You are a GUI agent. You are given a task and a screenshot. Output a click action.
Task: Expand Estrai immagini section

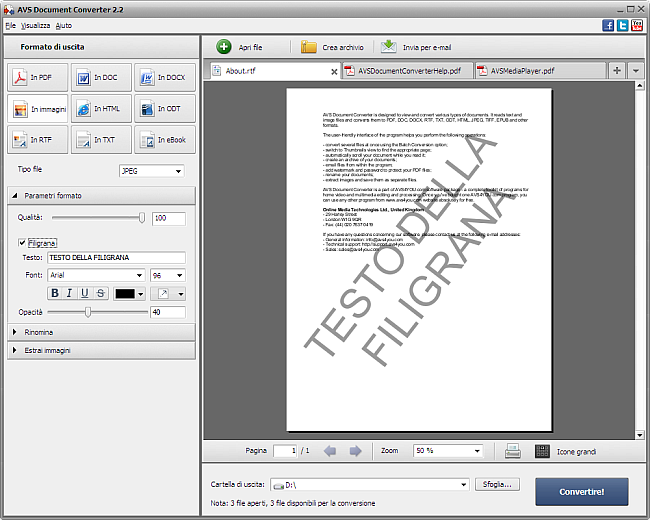coord(101,350)
